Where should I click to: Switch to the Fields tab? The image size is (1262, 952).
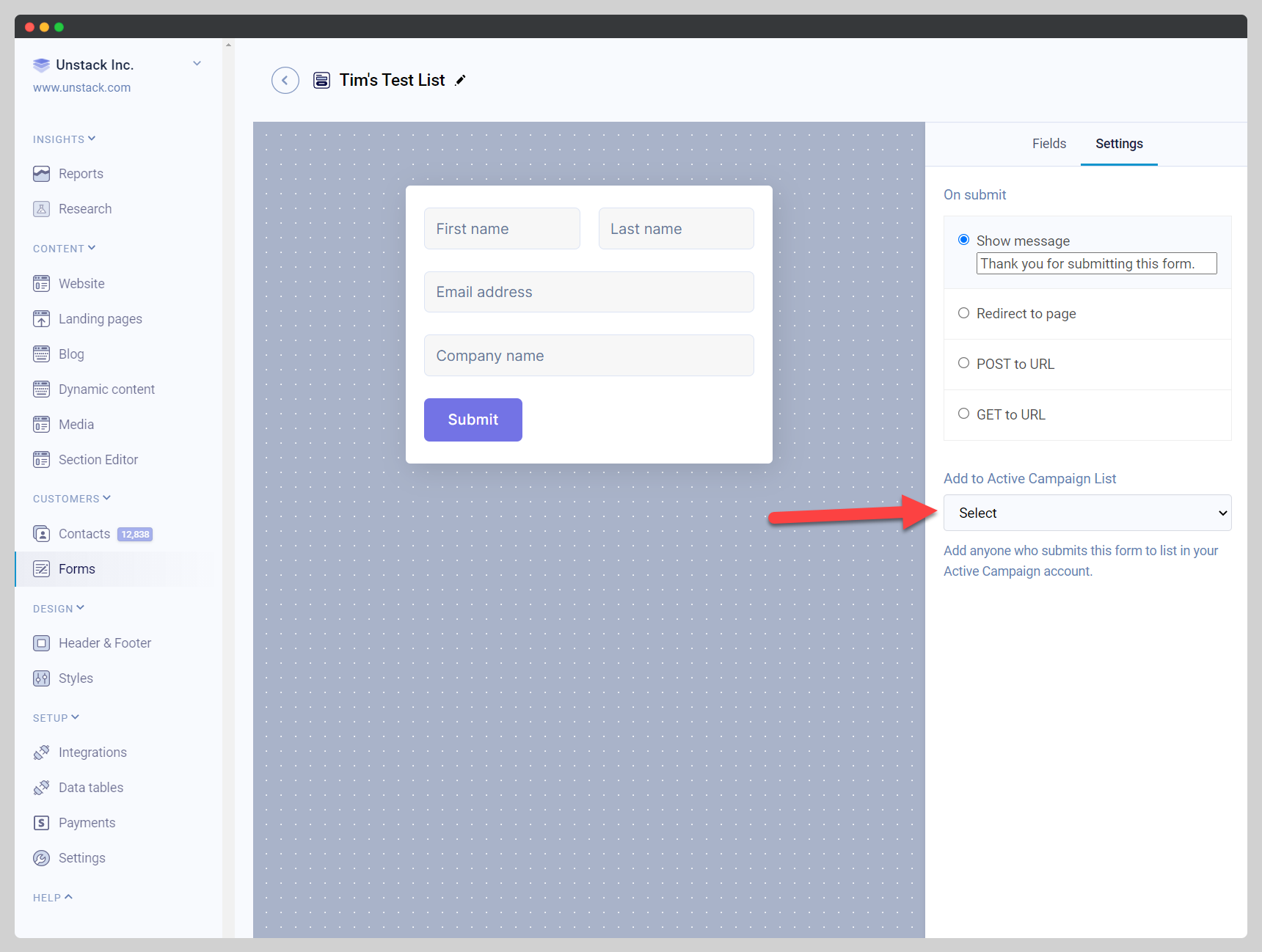point(1048,144)
